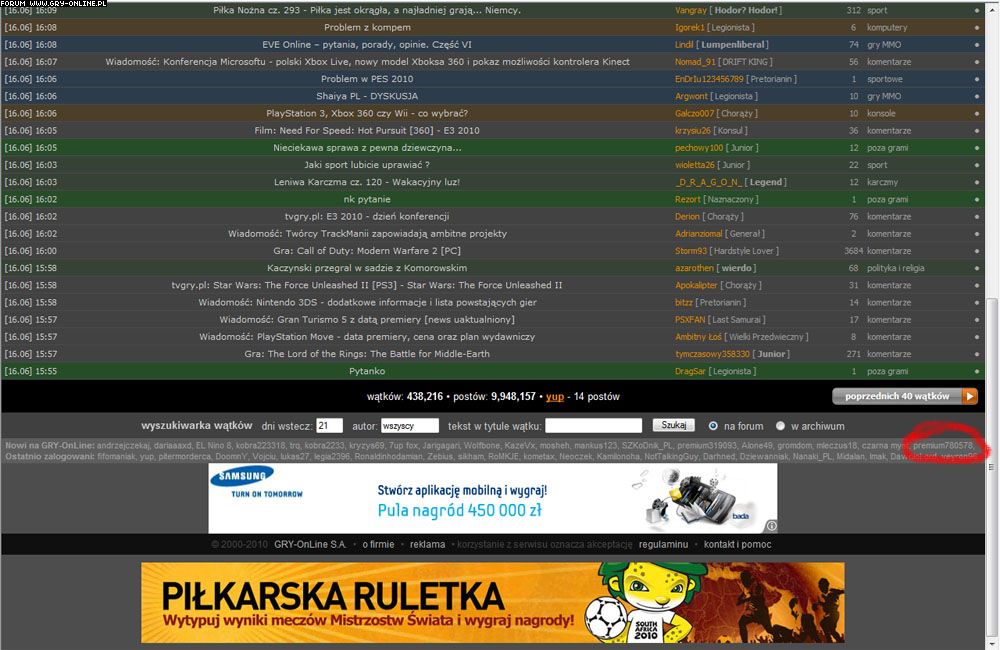Click the 'komputery' category on 'Problem z kompem' row

[x=887, y=27]
